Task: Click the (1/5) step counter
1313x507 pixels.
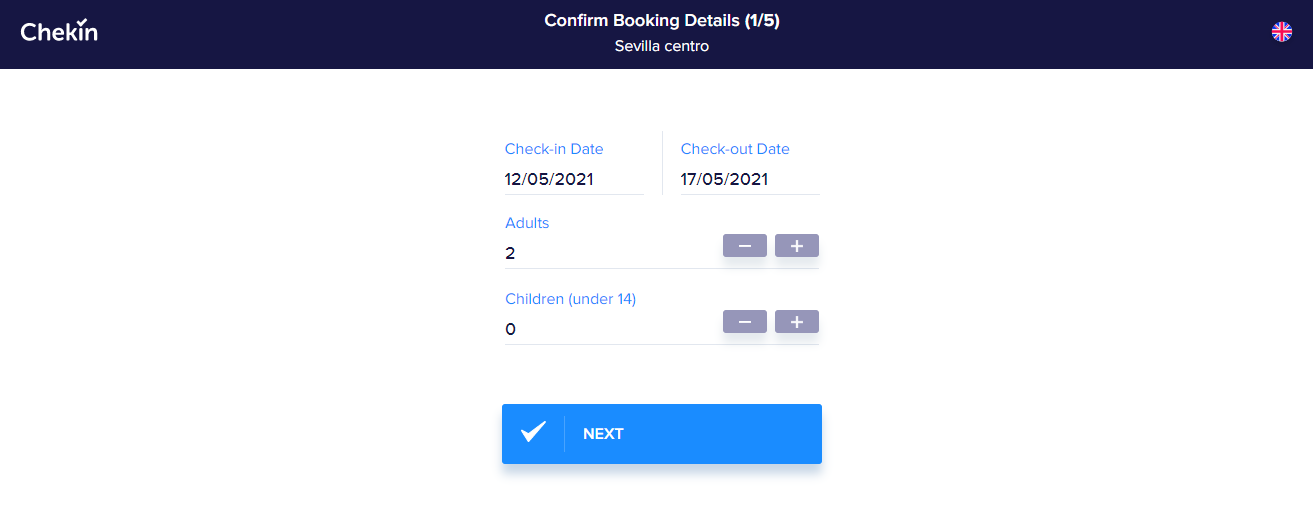Action: [x=762, y=21]
